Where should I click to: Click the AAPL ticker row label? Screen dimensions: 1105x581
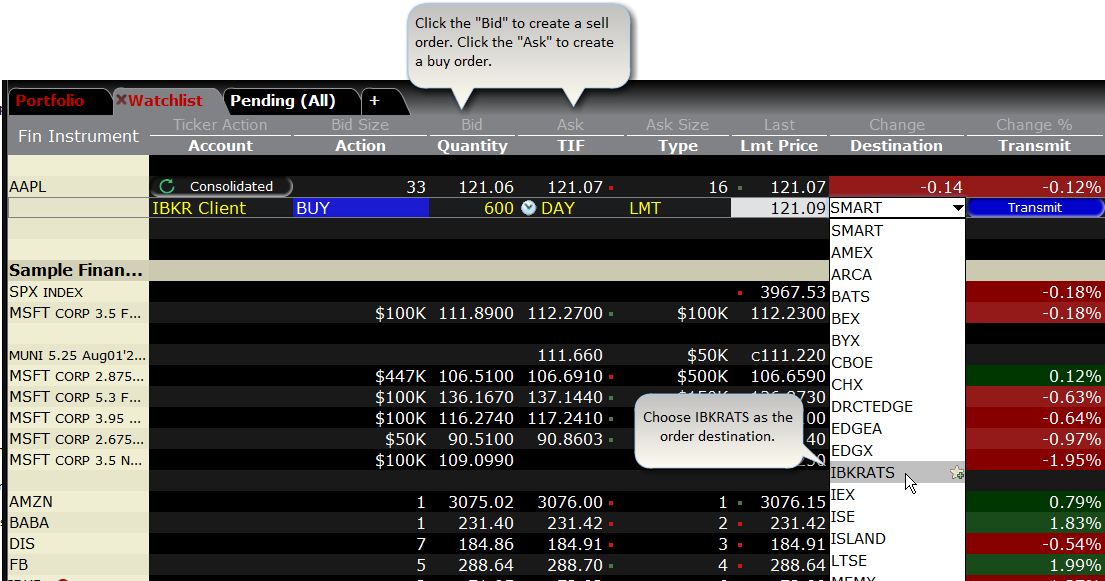(27, 187)
